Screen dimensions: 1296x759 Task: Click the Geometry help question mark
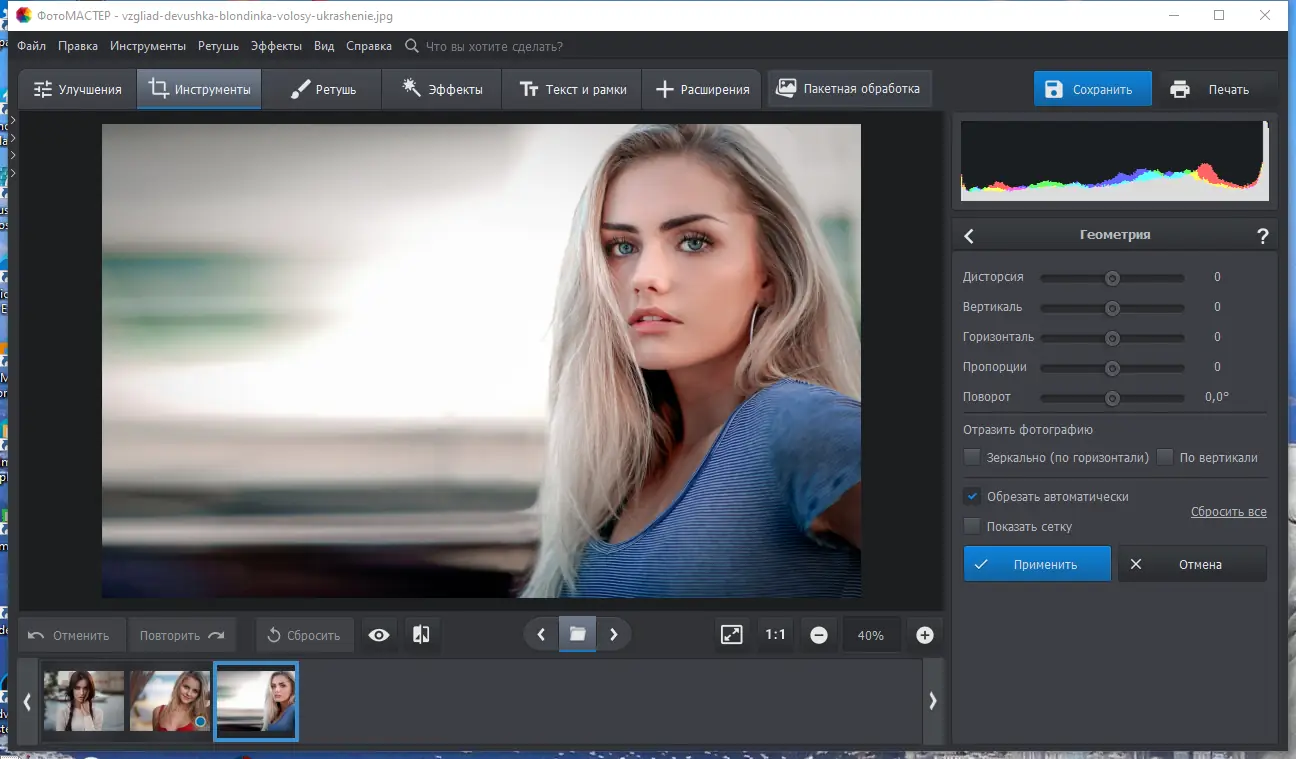pyautogui.click(x=1262, y=236)
